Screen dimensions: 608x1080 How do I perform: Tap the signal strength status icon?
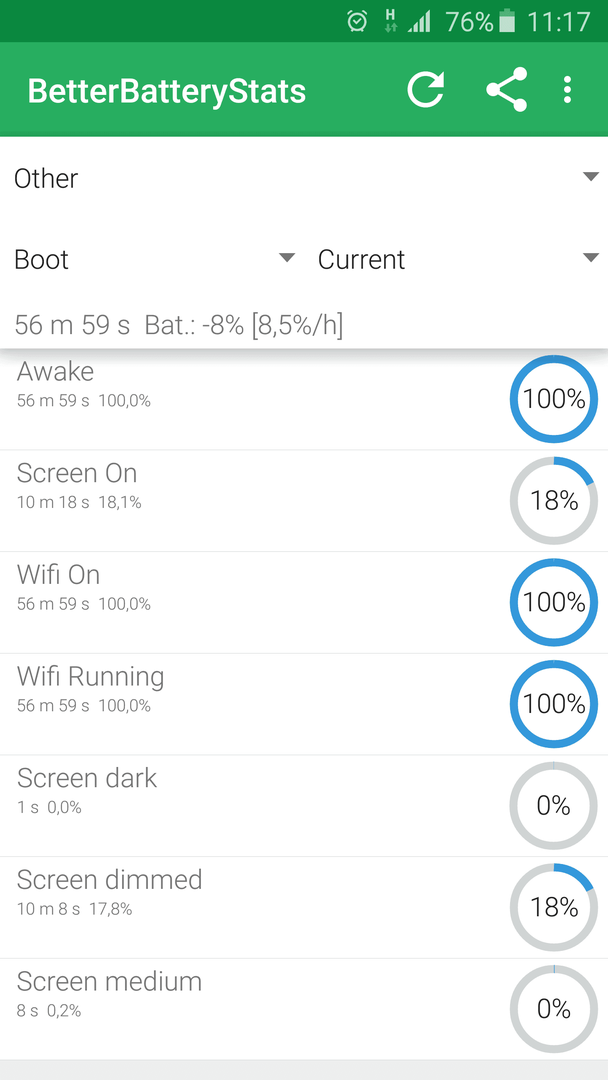pos(419,21)
